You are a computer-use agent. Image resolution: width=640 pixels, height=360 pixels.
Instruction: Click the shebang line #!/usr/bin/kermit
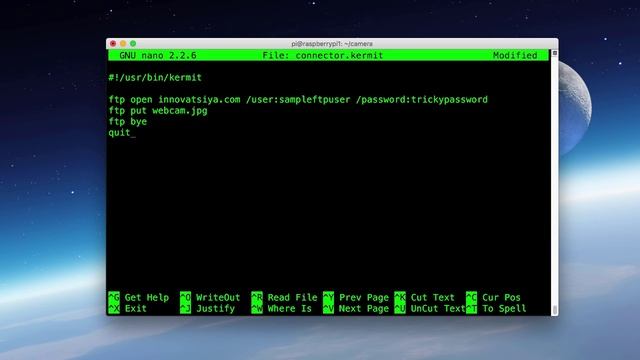[x=155, y=78]
